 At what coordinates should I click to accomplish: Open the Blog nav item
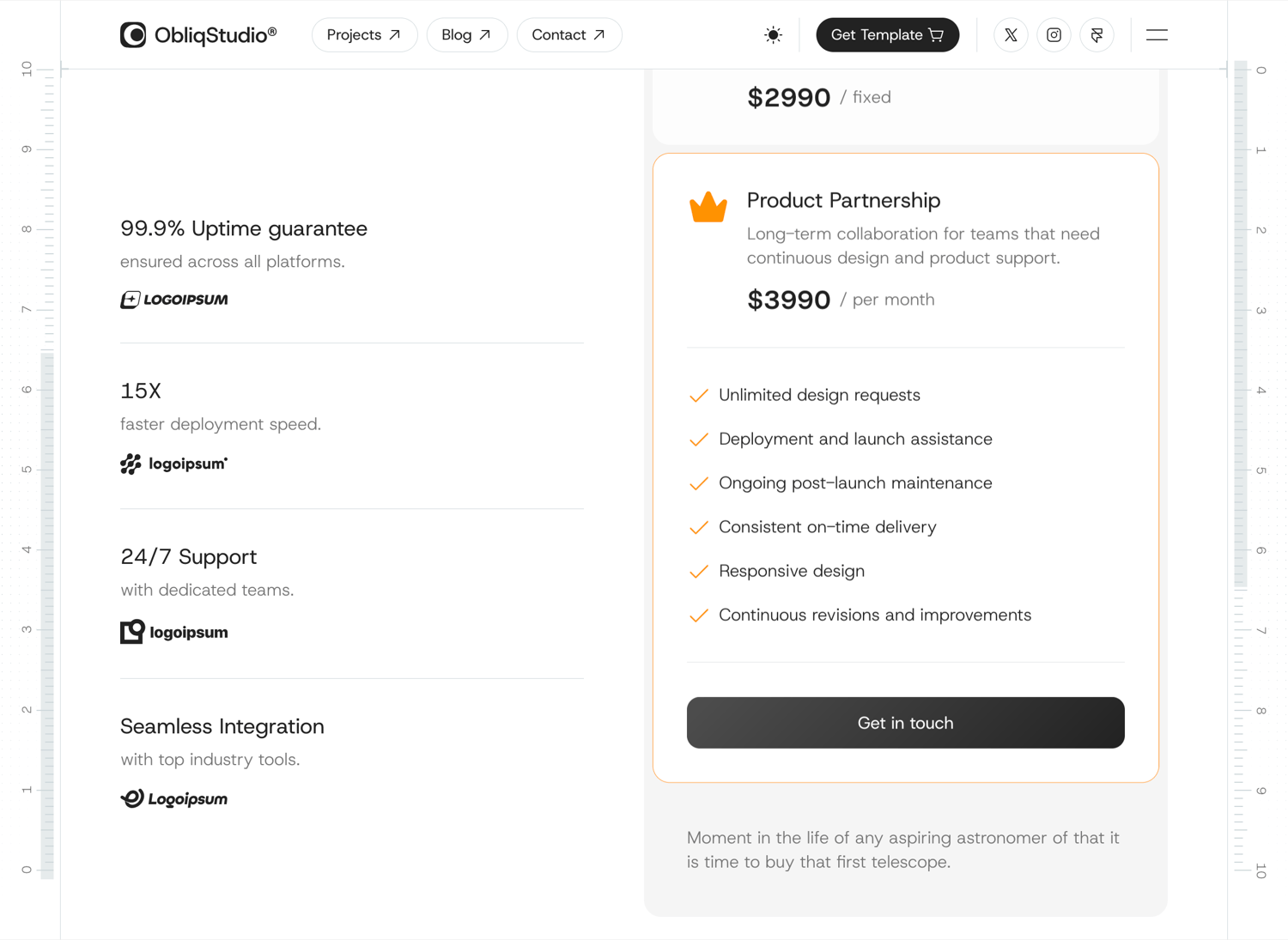467,35
